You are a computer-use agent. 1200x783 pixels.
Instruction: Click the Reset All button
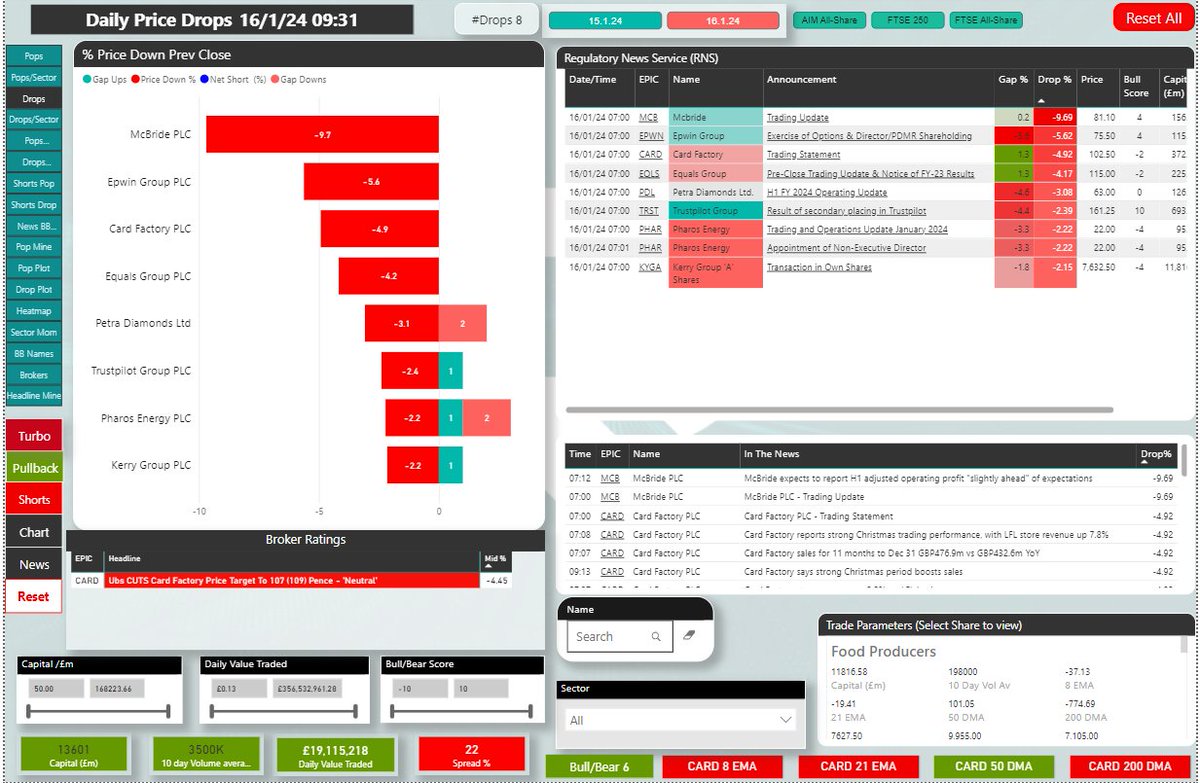click(x=1153, y=18)
